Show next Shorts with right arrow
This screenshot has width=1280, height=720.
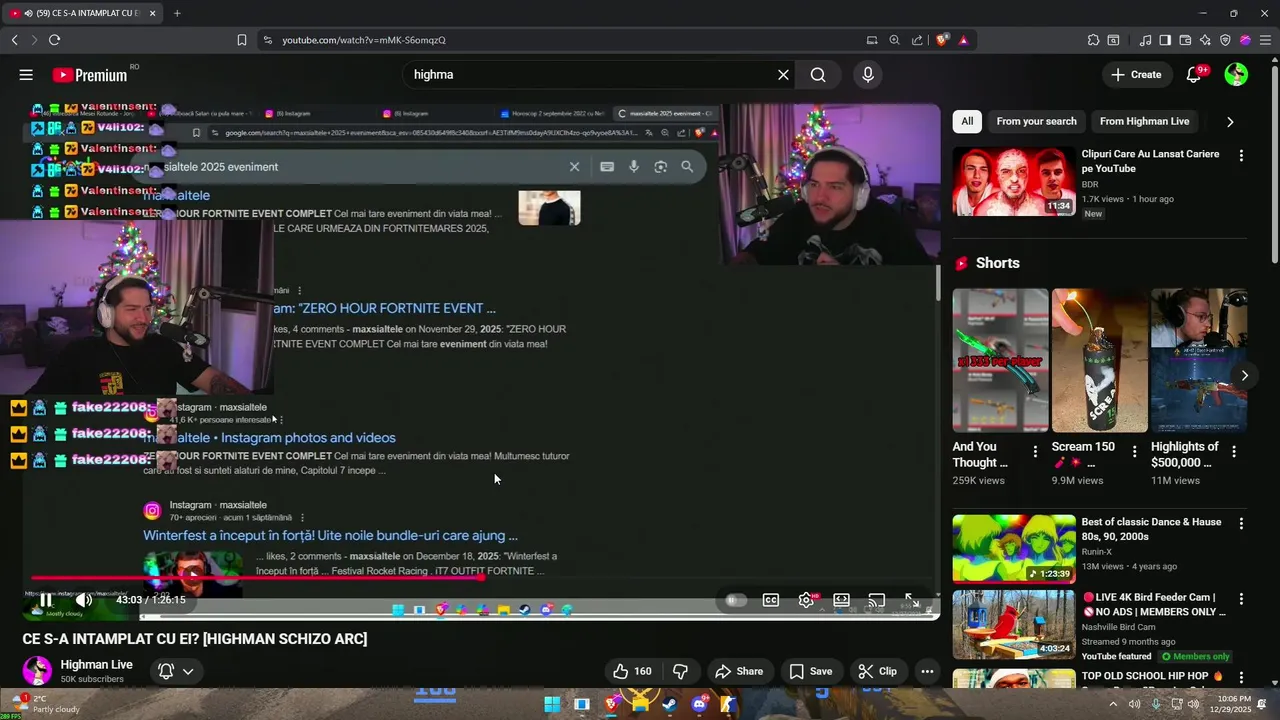(x=1244, y=376)
